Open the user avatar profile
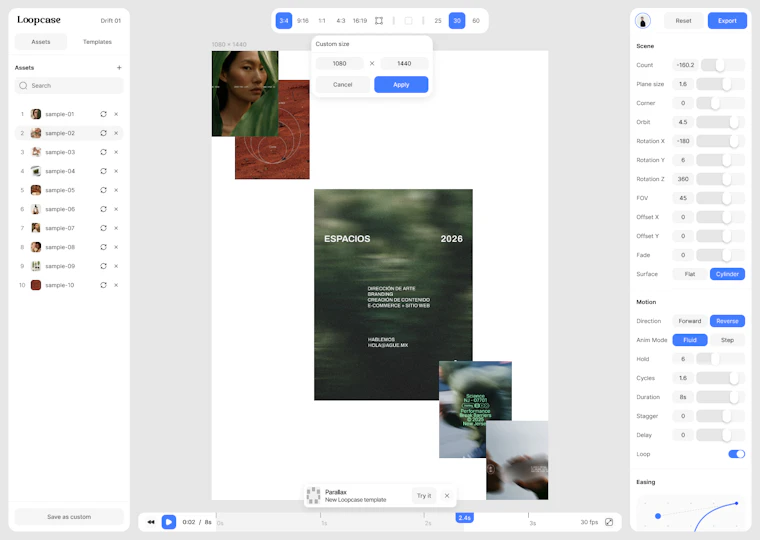 click(643, 20)
